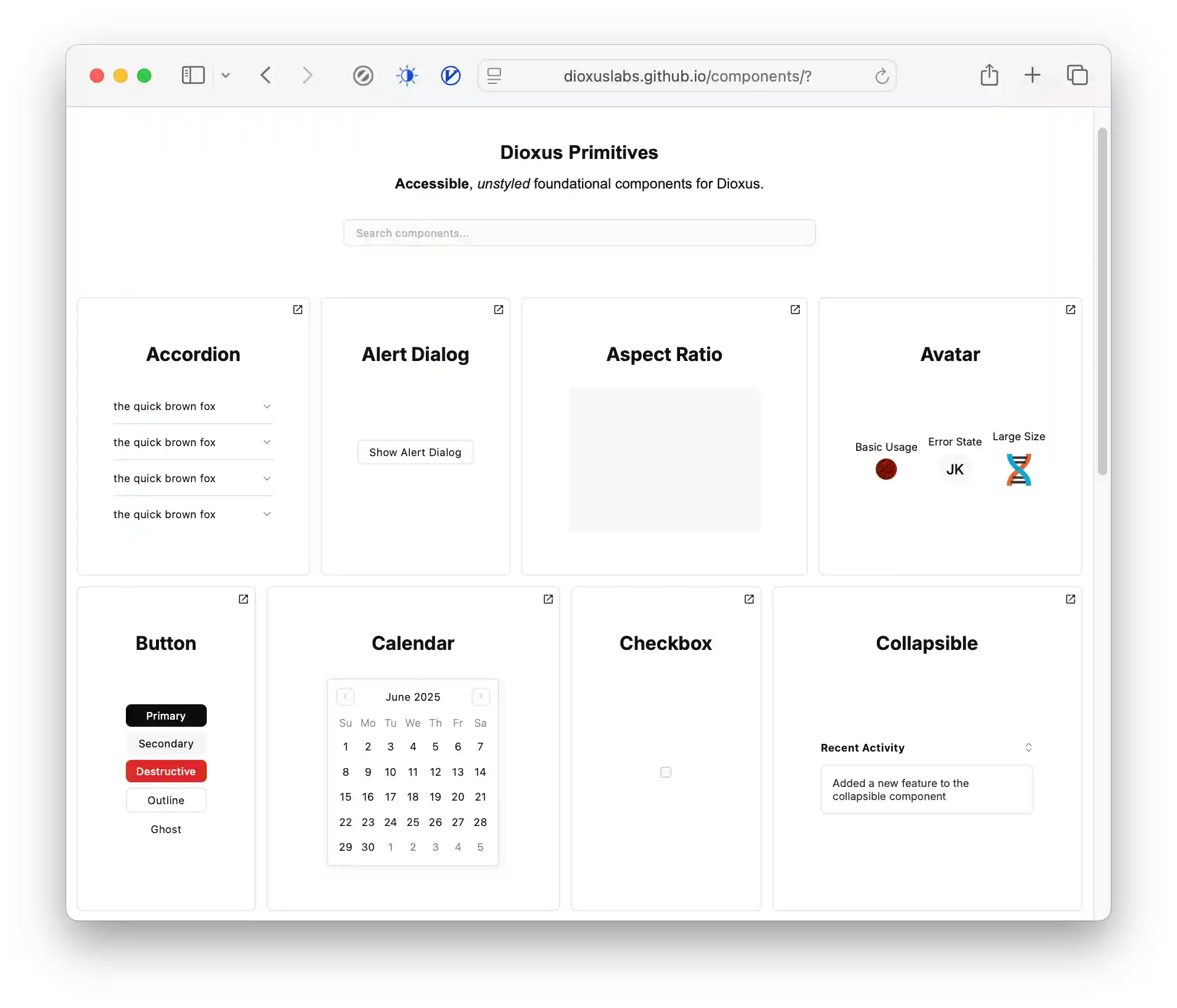Expand the first quick brown fox accordion item
Screen dimensions: 1177x1008
(193, 407)
